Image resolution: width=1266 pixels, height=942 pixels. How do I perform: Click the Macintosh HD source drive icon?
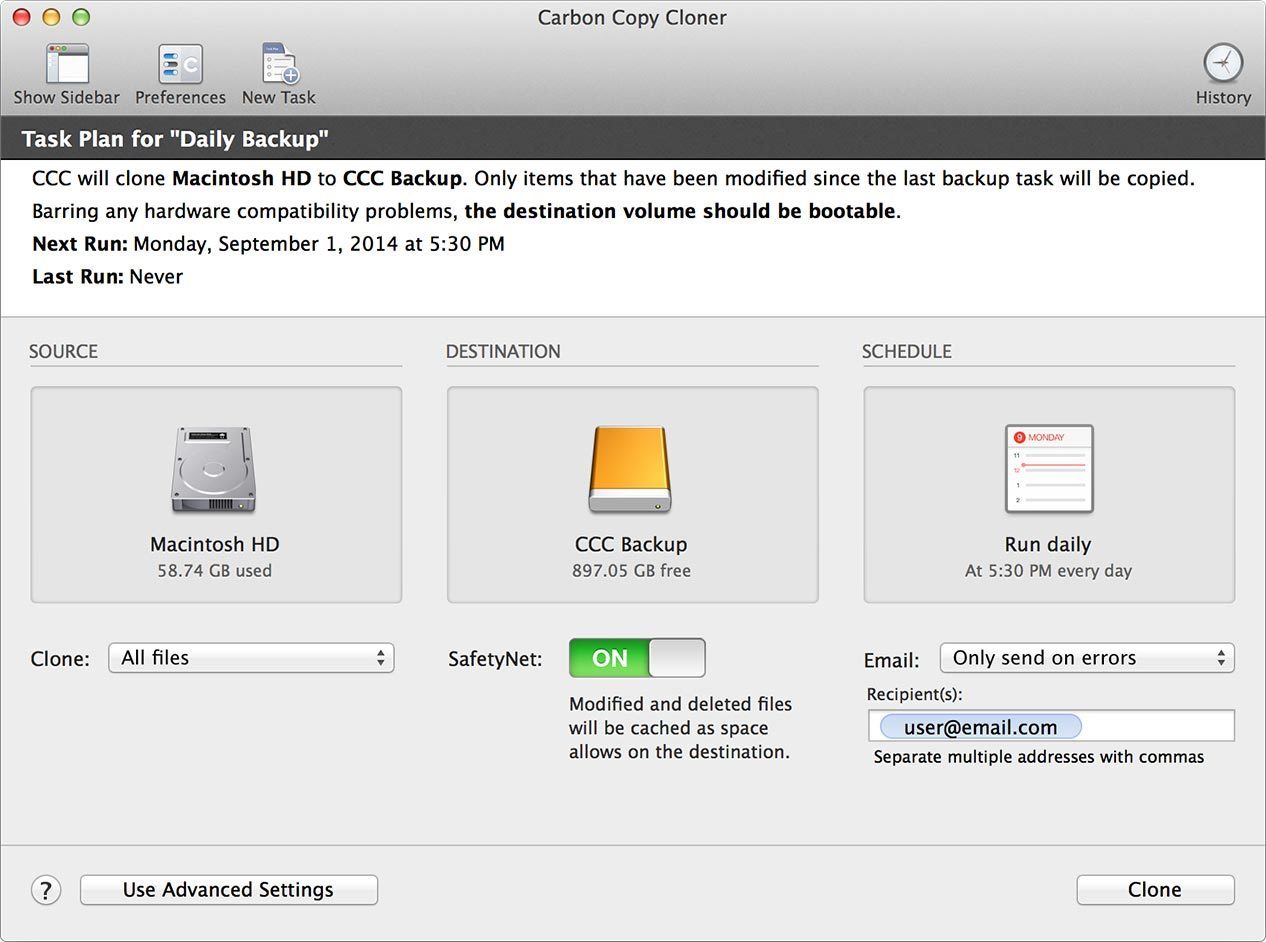[x=213, y=470]
